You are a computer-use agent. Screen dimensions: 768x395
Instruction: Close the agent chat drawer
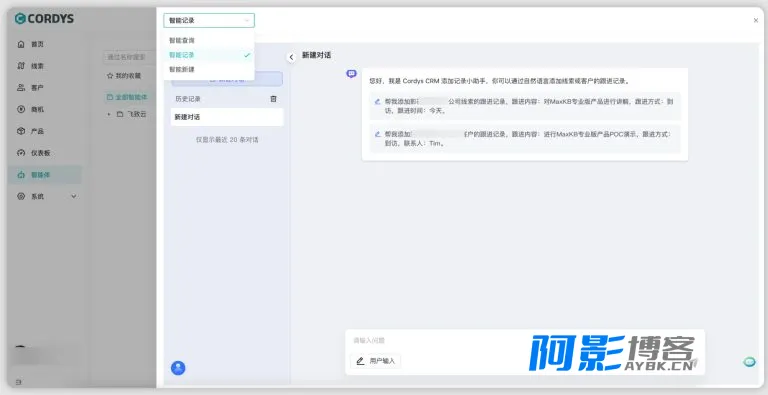pyautogui.click(x=756, y=21)
